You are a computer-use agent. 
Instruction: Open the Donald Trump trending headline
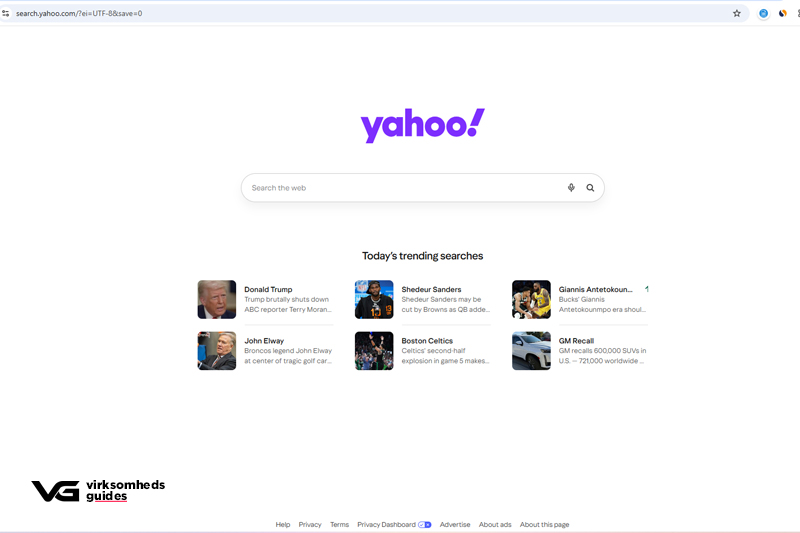coord(268,289)
